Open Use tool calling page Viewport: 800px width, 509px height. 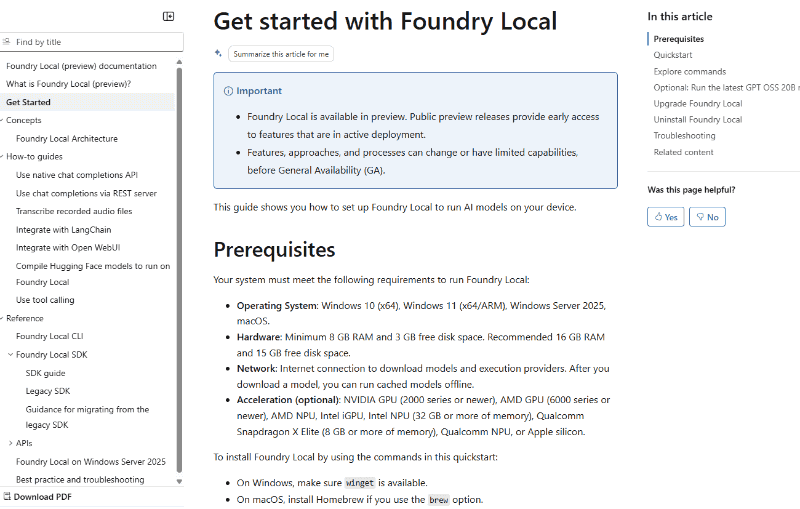pyautogui.click(x=45, y=300)
